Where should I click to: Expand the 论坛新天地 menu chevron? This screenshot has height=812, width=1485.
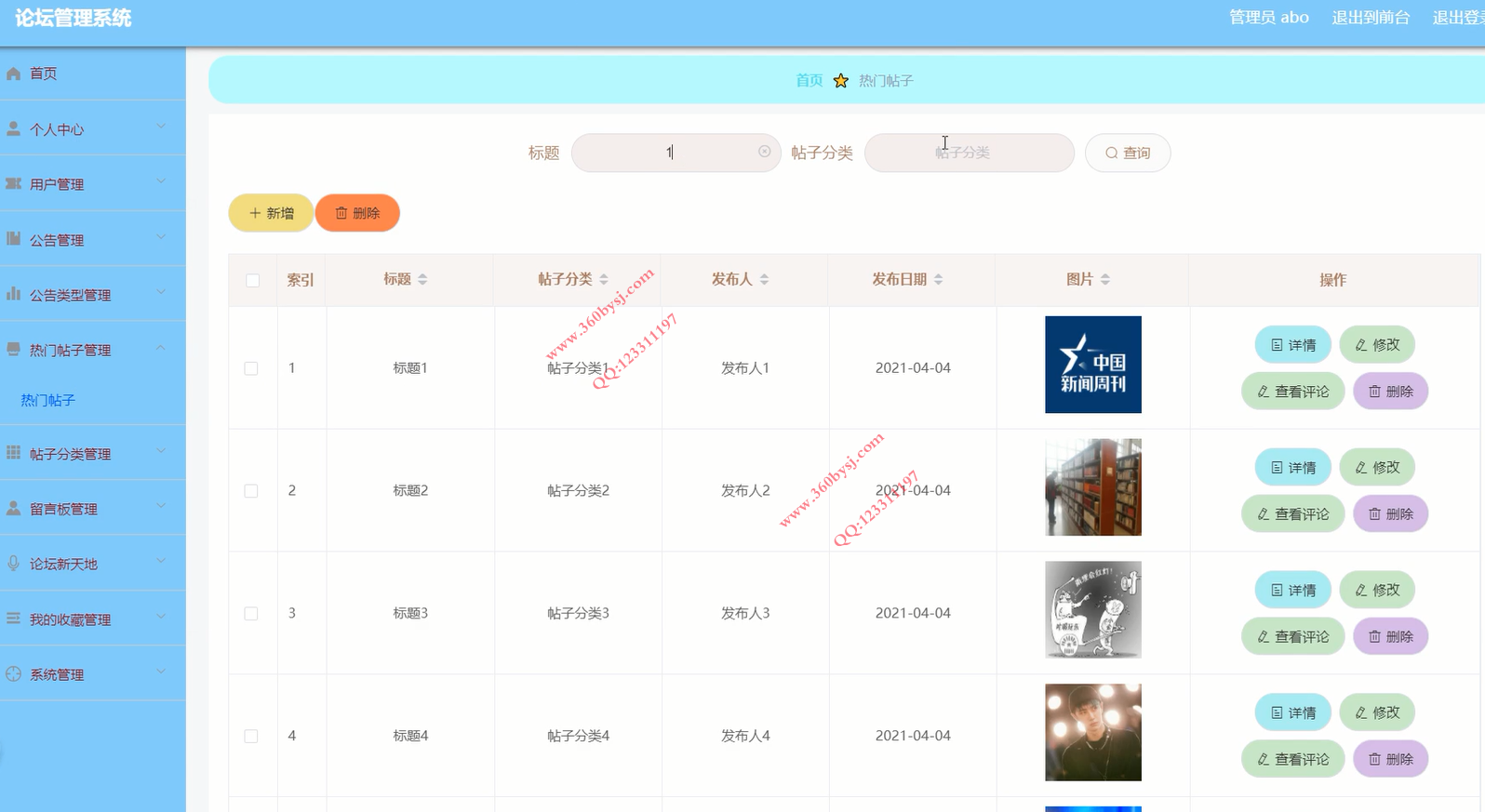coord(161,561)
